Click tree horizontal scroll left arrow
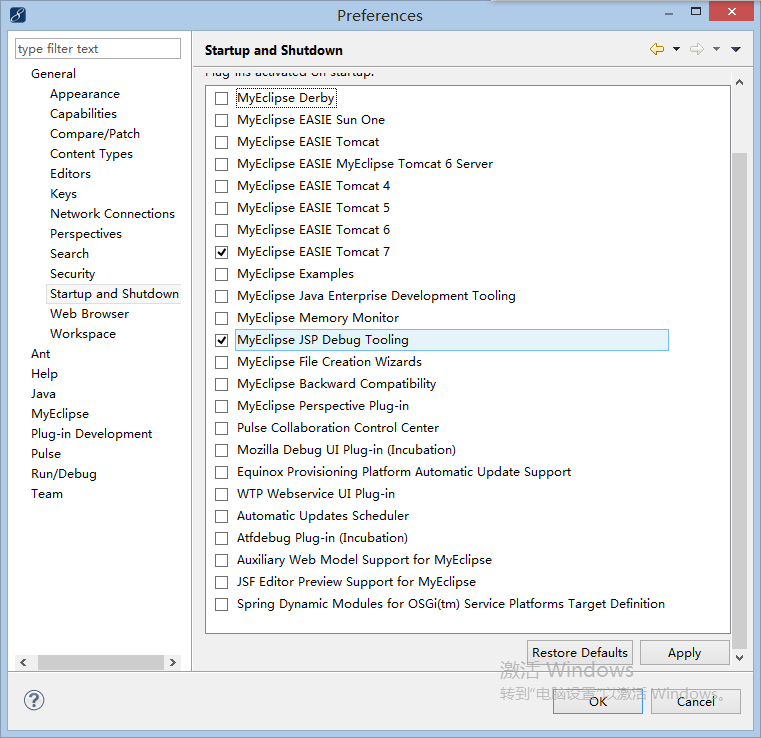 [x=23, y=662]
